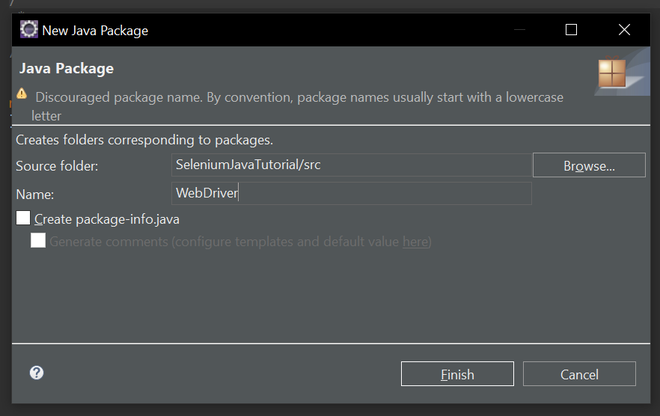Click into the Source folder text field
The image size is (660, 416).
pos(350,165)
